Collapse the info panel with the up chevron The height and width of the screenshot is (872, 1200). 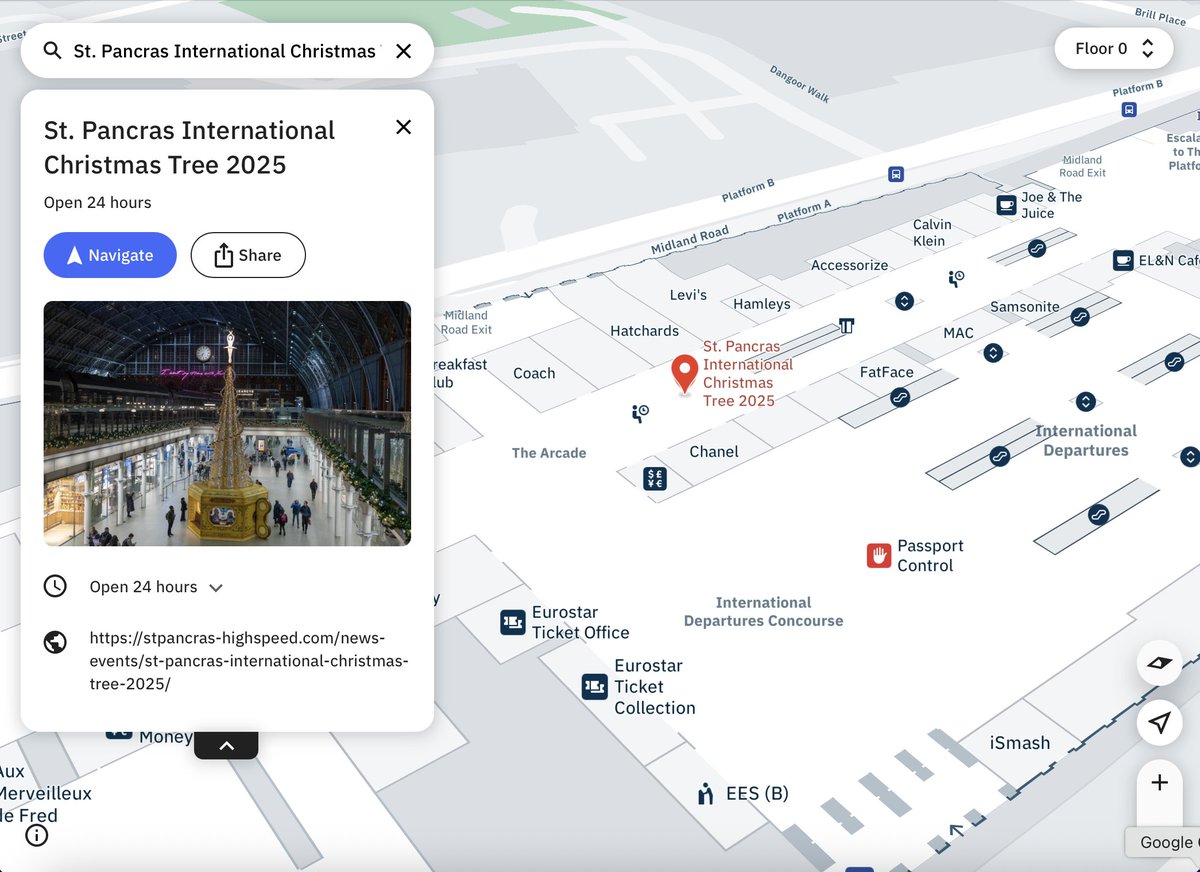coord(226,745)
